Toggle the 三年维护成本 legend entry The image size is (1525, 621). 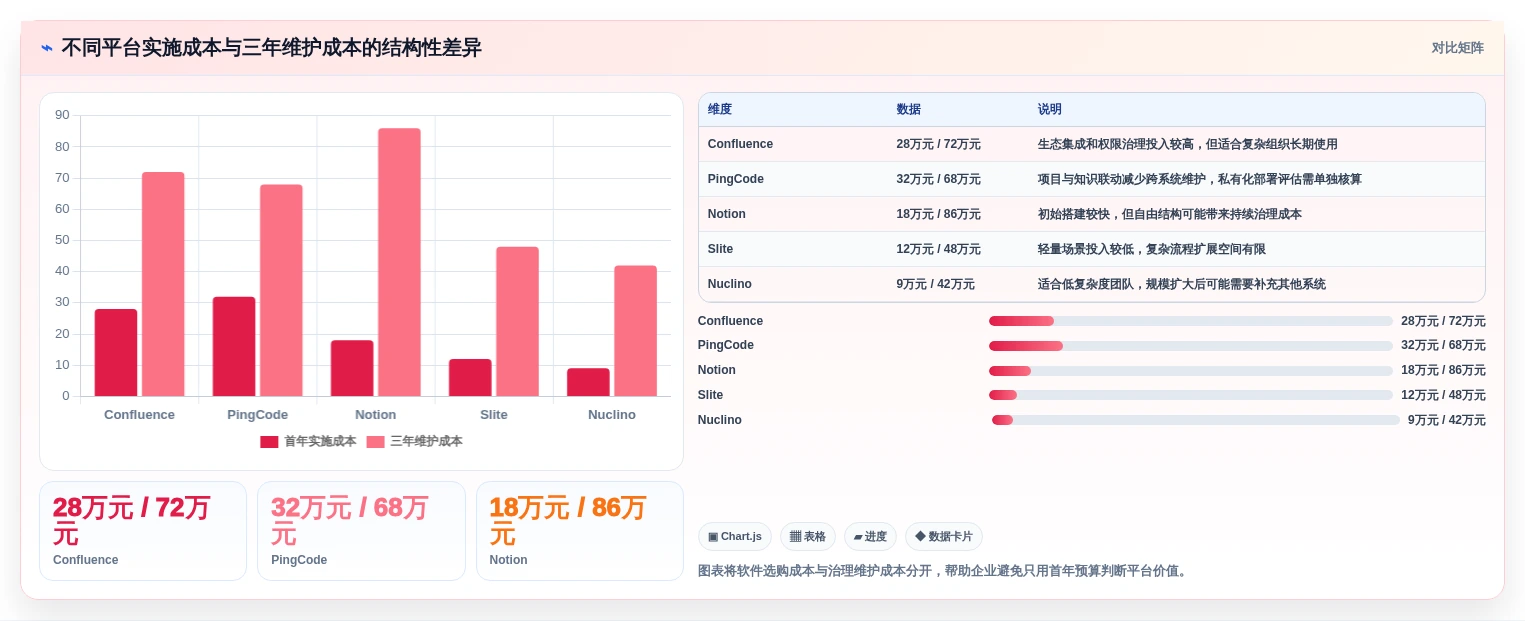pyautogui.click(x=414, y=441)
